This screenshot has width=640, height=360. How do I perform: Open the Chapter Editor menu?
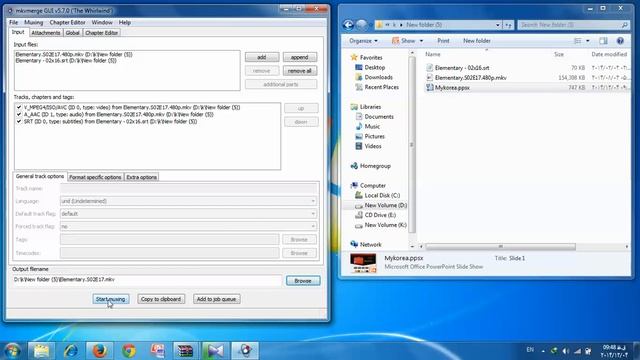click(67, 22)
